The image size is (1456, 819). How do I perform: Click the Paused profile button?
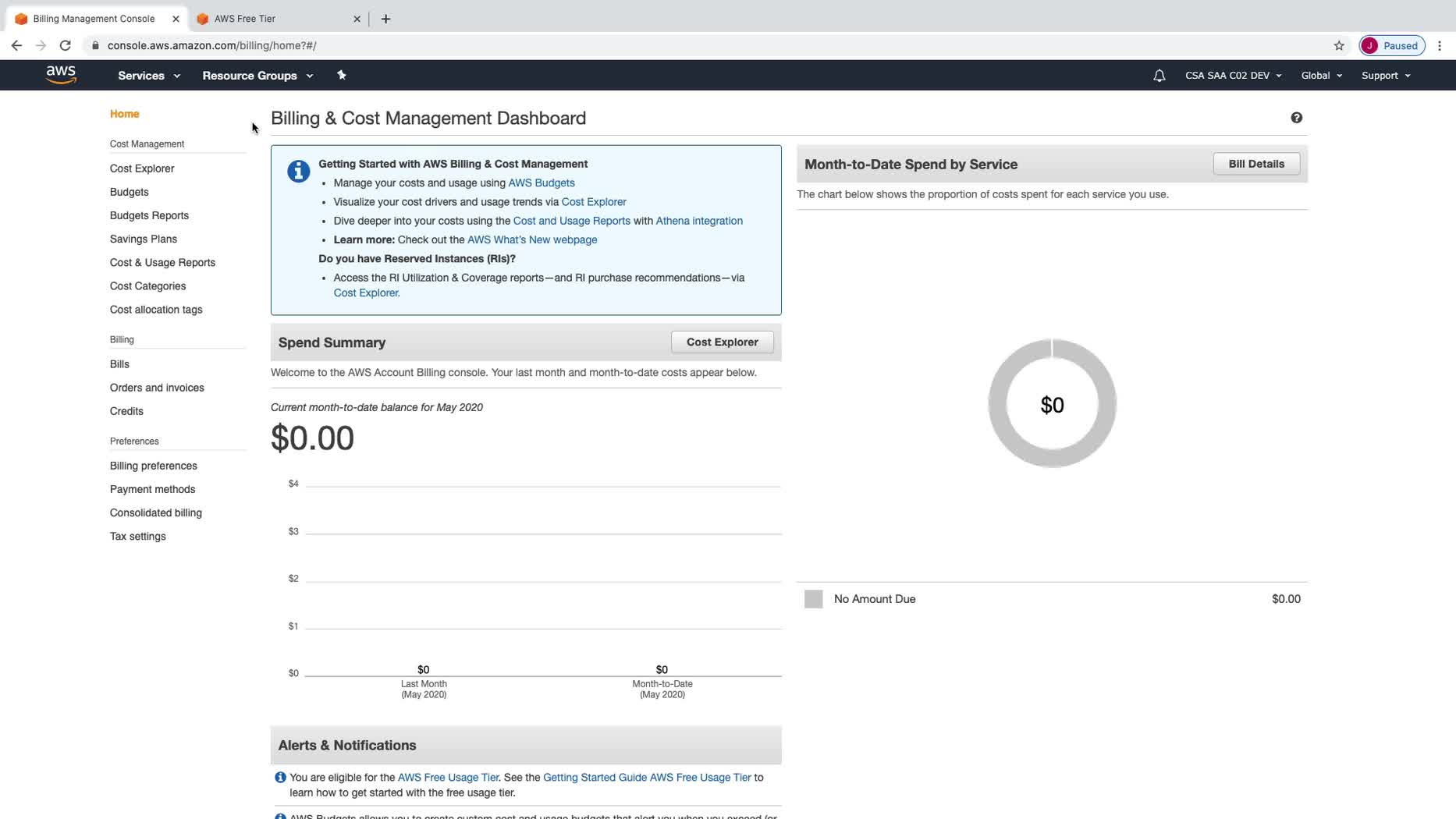tap(1392, 45)
